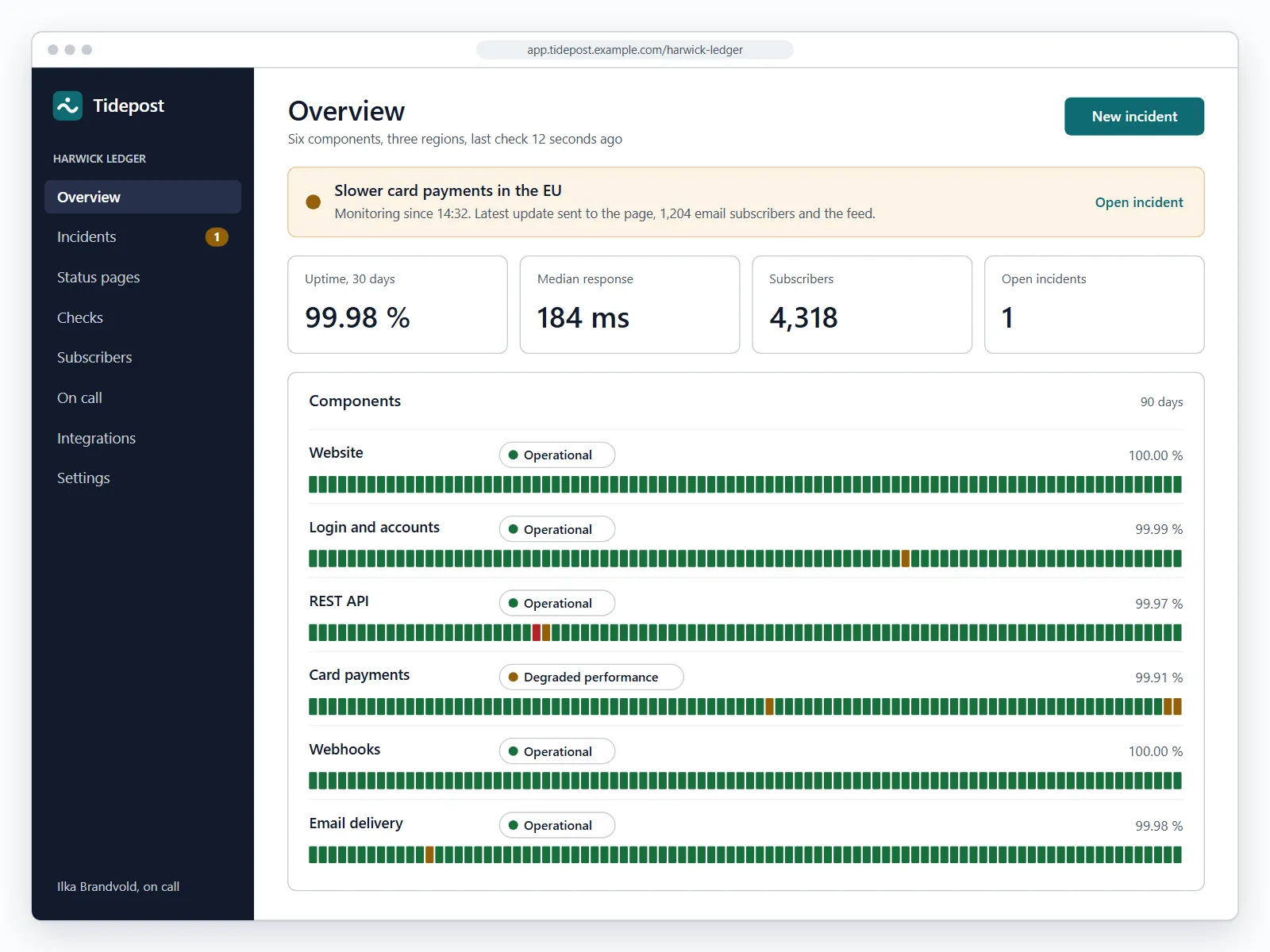The image size is (1270, 952).
Task: Select Checks in the sidebar
Action: click(143, 317)
